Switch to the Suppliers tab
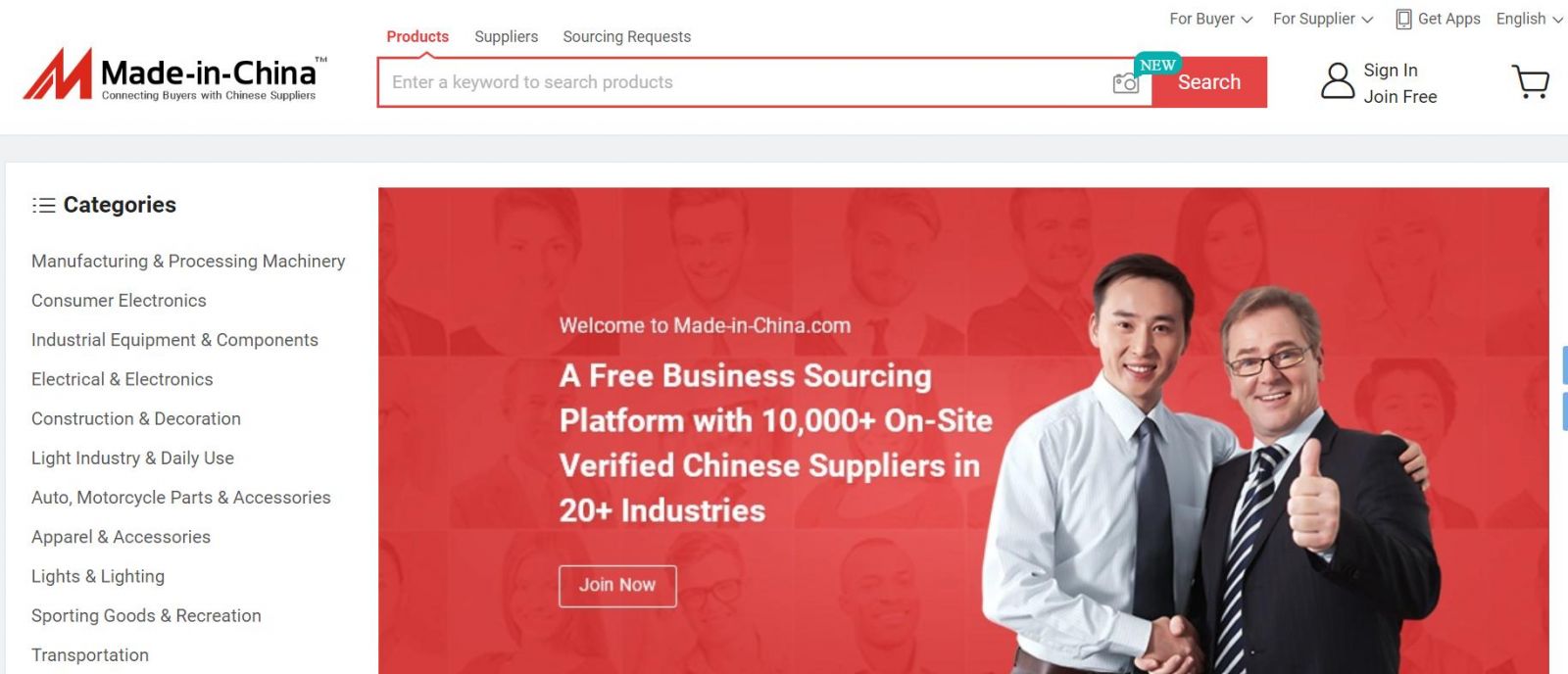The width and height of the screenshot is (1568, 674). [506, 36]
